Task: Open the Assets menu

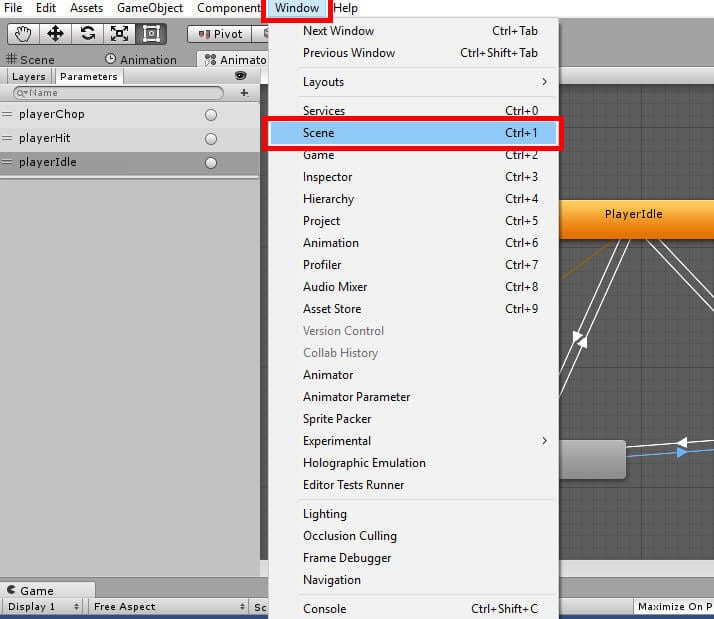Action: coord(87,8)
